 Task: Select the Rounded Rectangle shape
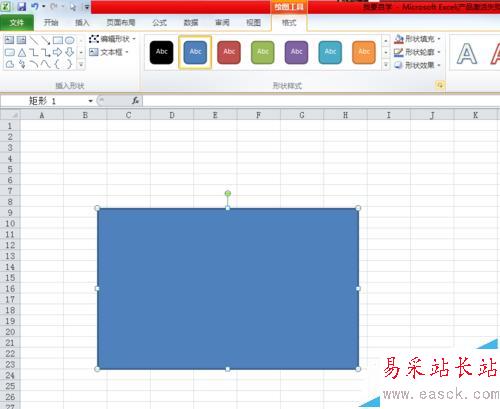click(x=10, y=52)
